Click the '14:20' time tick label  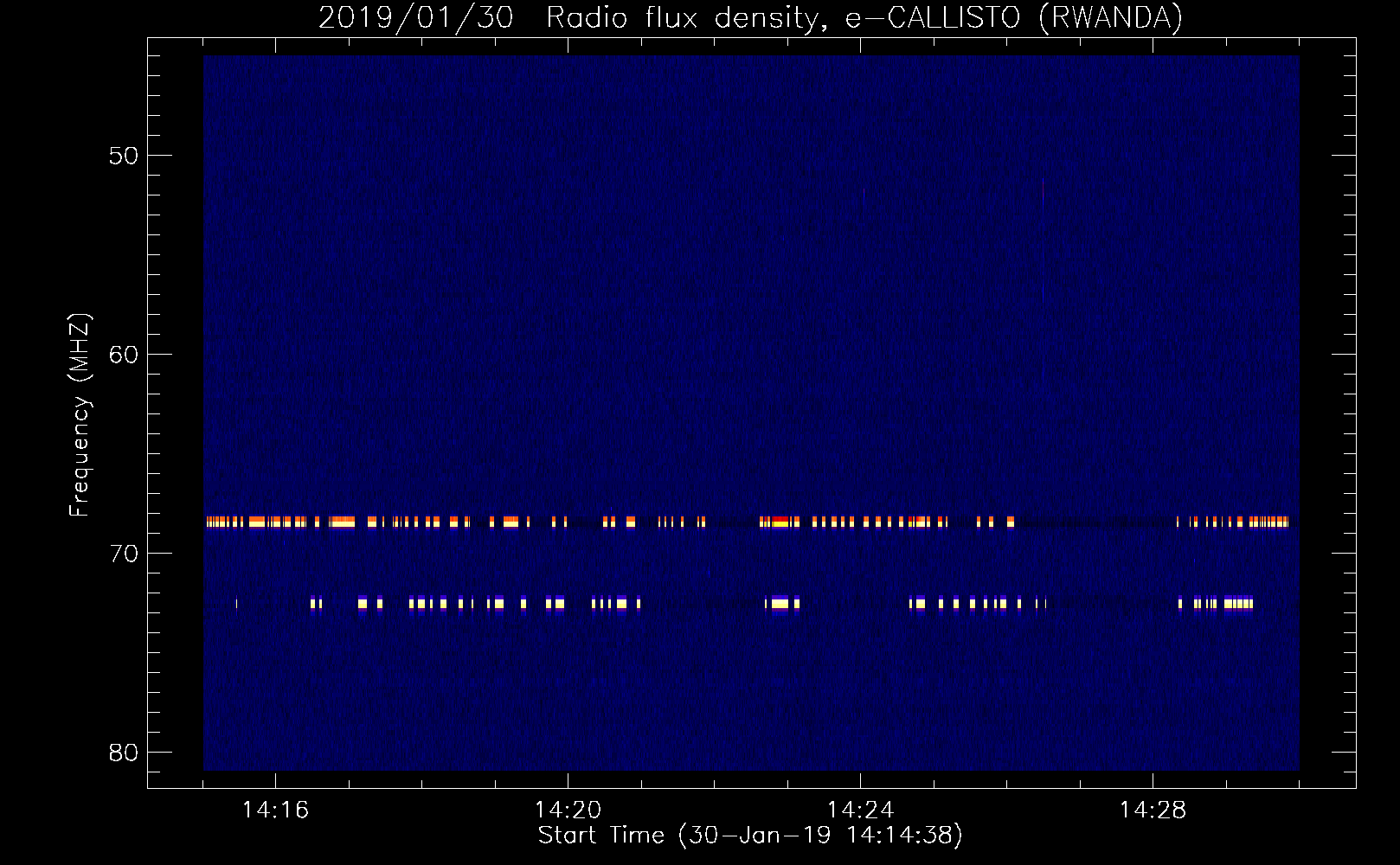point(568,811)
